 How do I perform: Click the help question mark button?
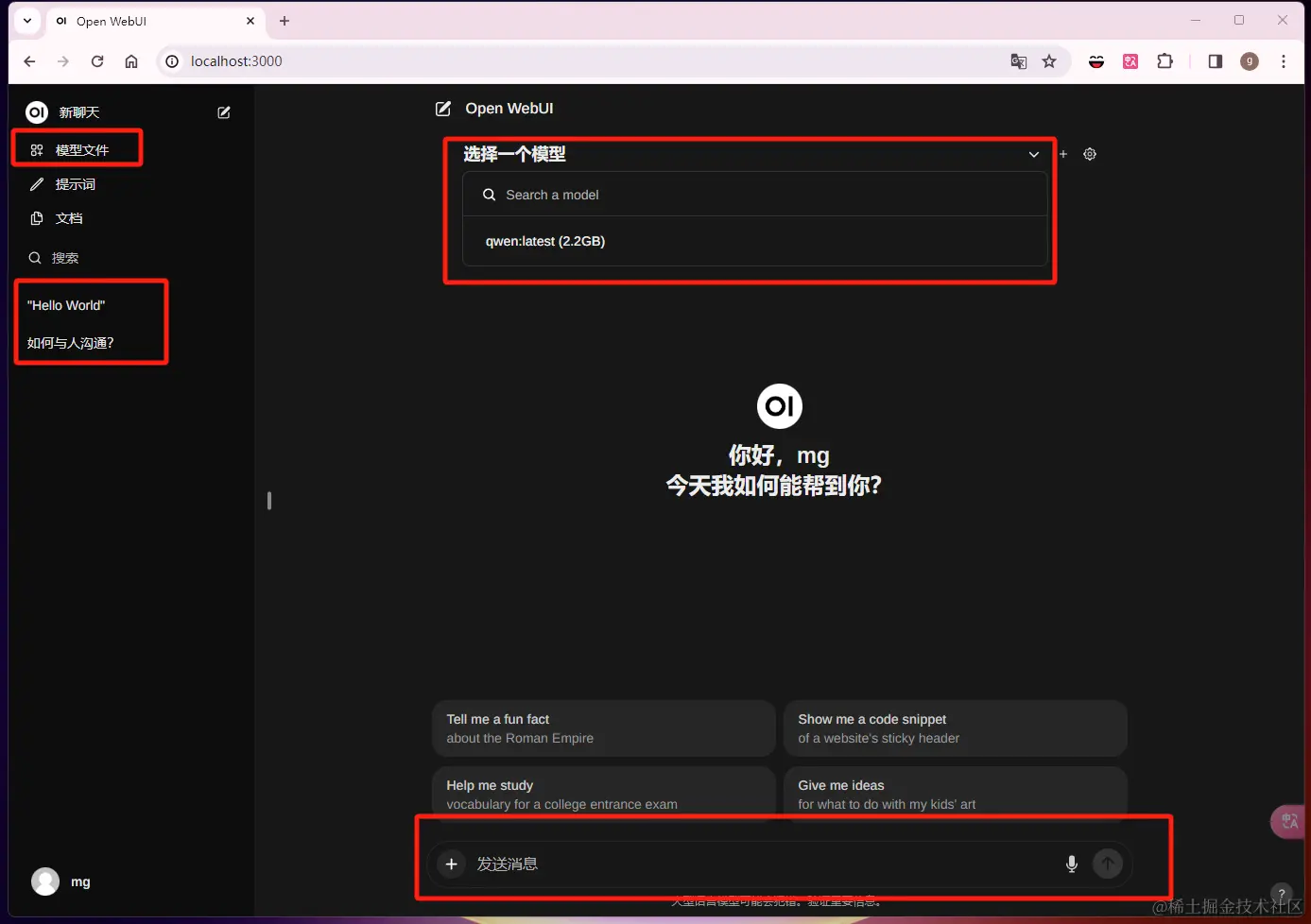1281,893
